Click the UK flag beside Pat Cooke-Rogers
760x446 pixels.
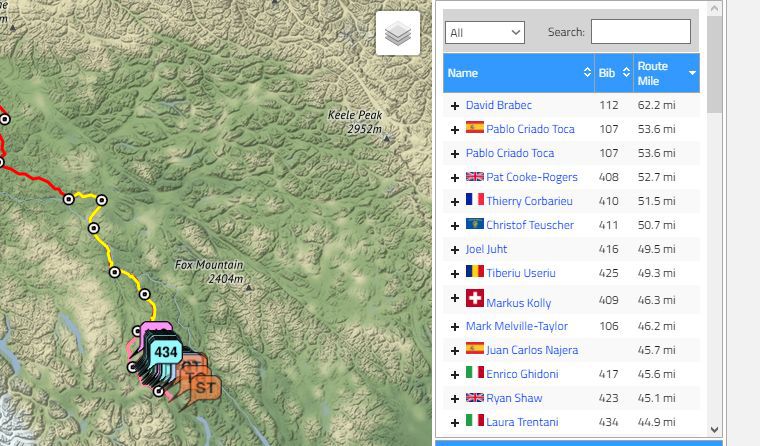point(475,177)
